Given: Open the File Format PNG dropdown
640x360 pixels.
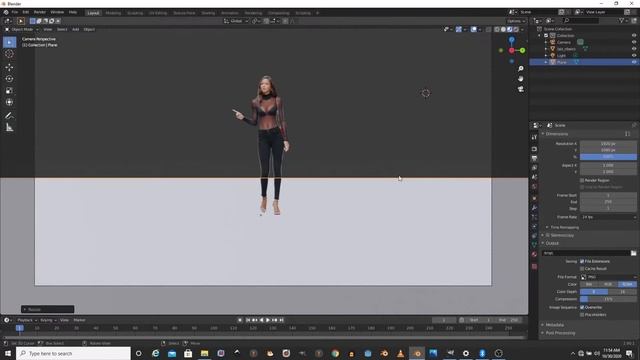Looking at the screenshot, I should point(608,277).
